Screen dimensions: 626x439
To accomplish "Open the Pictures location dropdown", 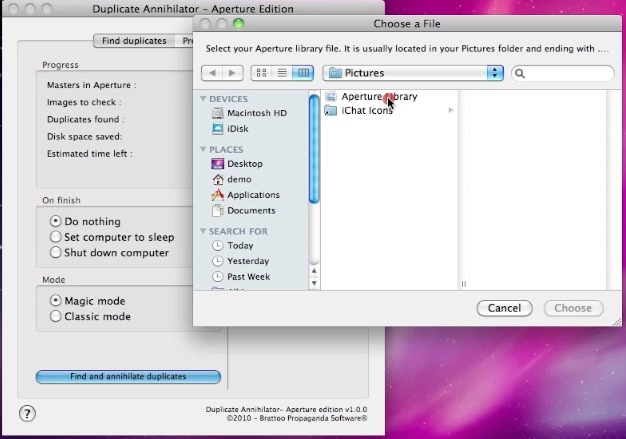I will click(x=415, y=73).
